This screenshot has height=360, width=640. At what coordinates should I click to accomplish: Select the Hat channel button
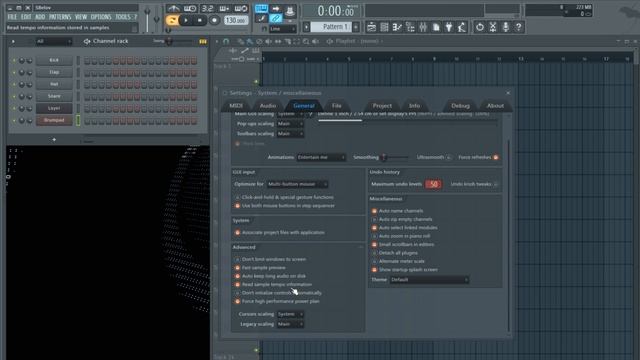tap(54, 84)
